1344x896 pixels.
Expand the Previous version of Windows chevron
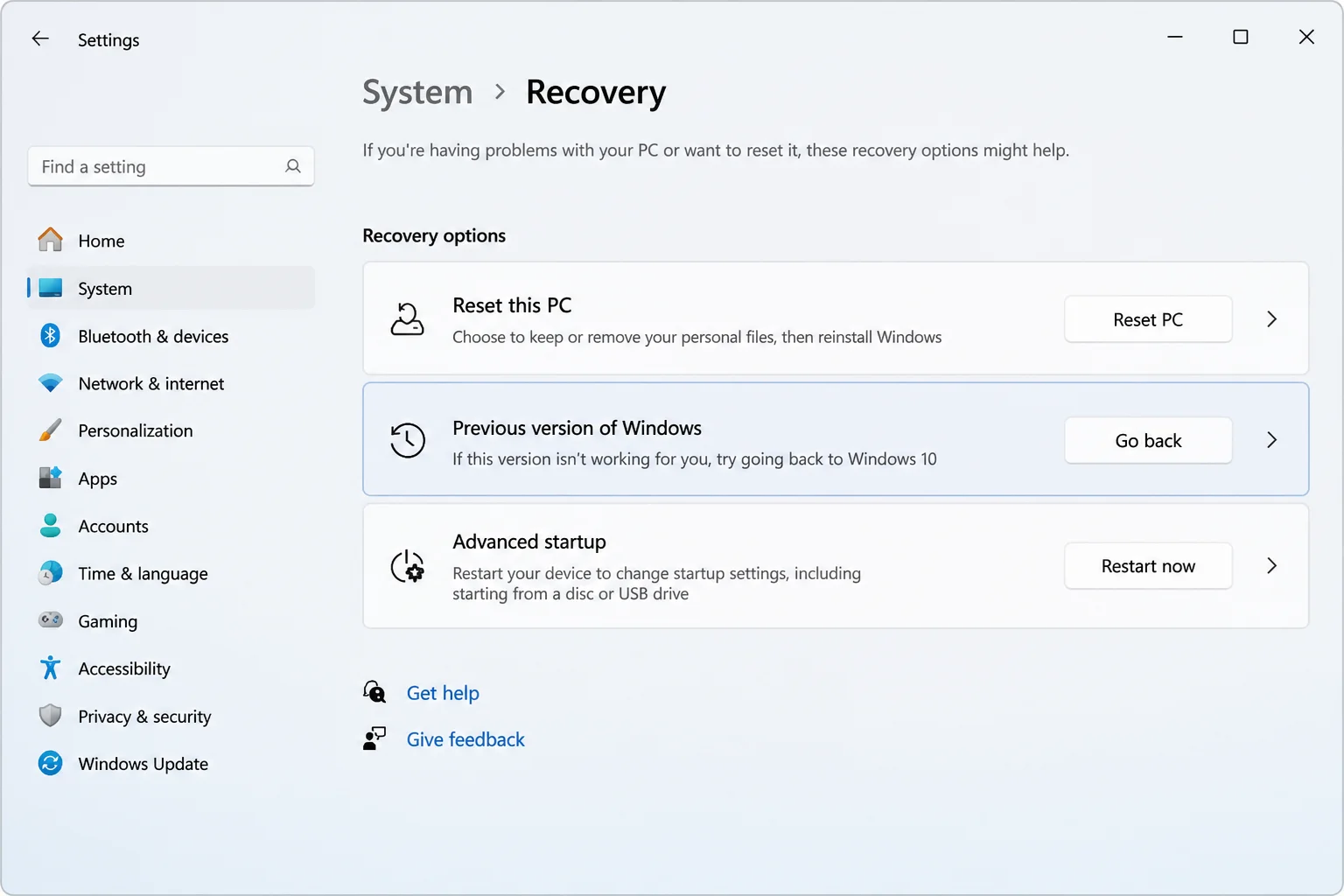coord(1272,440)
